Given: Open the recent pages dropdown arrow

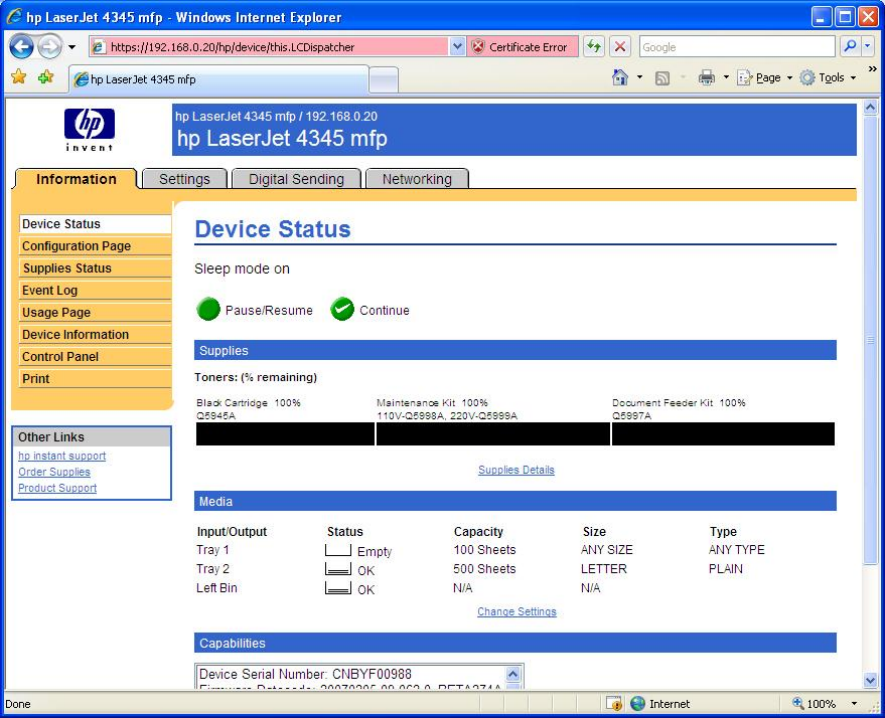Looking at the screenshot, I should [72, 47].
